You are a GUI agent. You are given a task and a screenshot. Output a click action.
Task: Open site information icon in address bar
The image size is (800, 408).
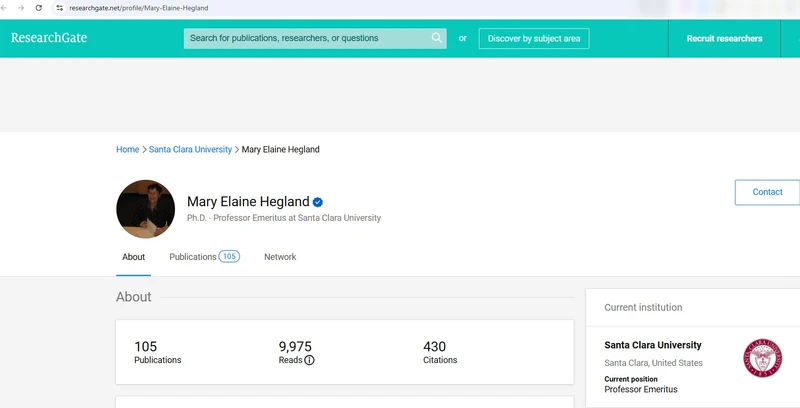[60, 8]
